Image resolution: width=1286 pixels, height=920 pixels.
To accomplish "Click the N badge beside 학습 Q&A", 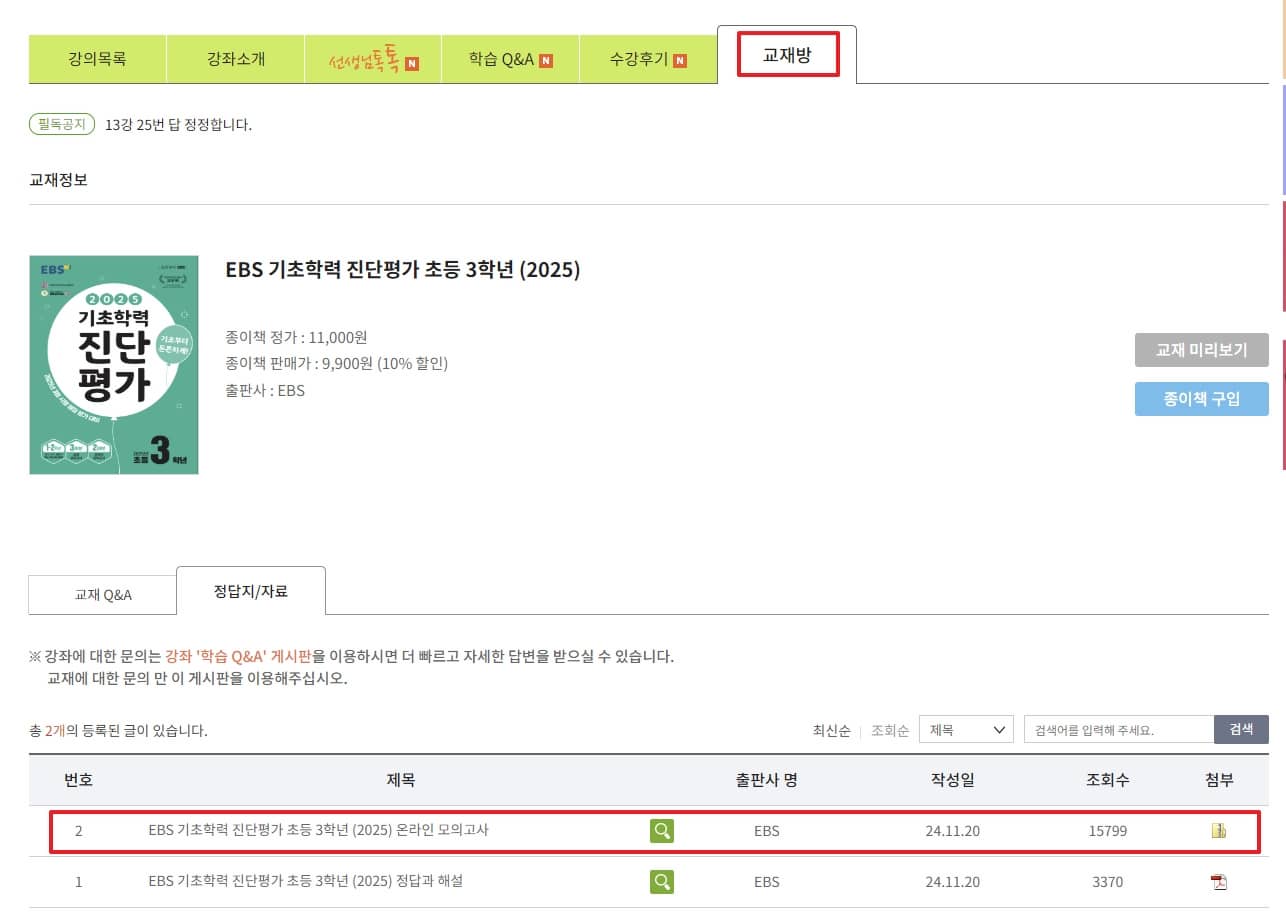I will click(546, 60).
